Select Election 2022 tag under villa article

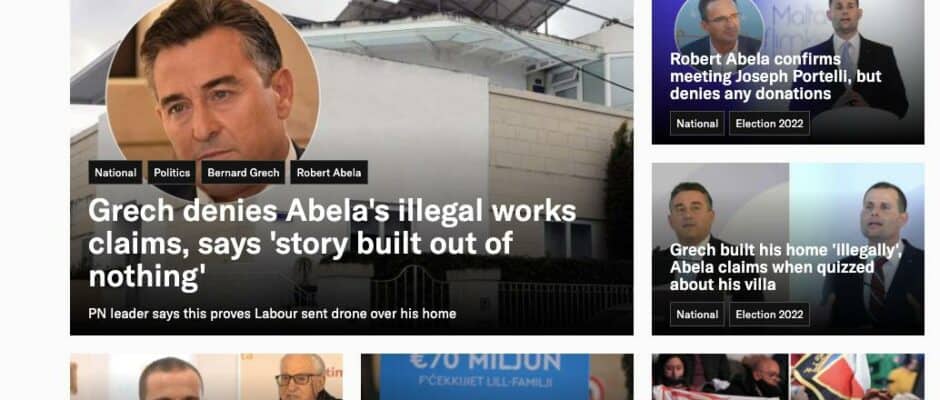(x=769, y=314)
